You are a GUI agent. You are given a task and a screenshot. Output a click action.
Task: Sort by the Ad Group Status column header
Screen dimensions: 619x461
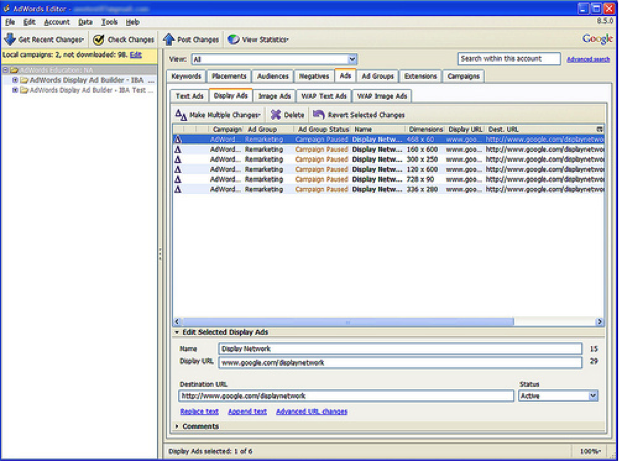(322, 129)
